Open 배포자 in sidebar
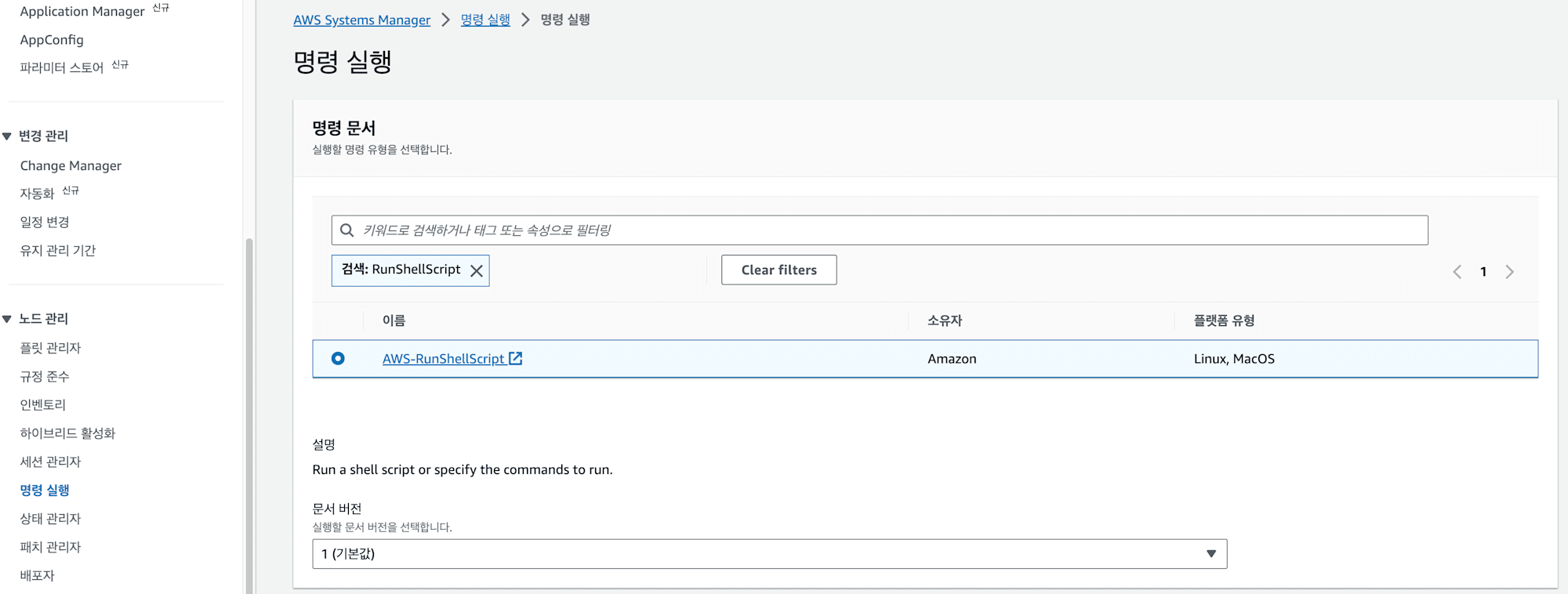Image resolution: width=1568 pixels, height=594 pixels. coord(37,575)
